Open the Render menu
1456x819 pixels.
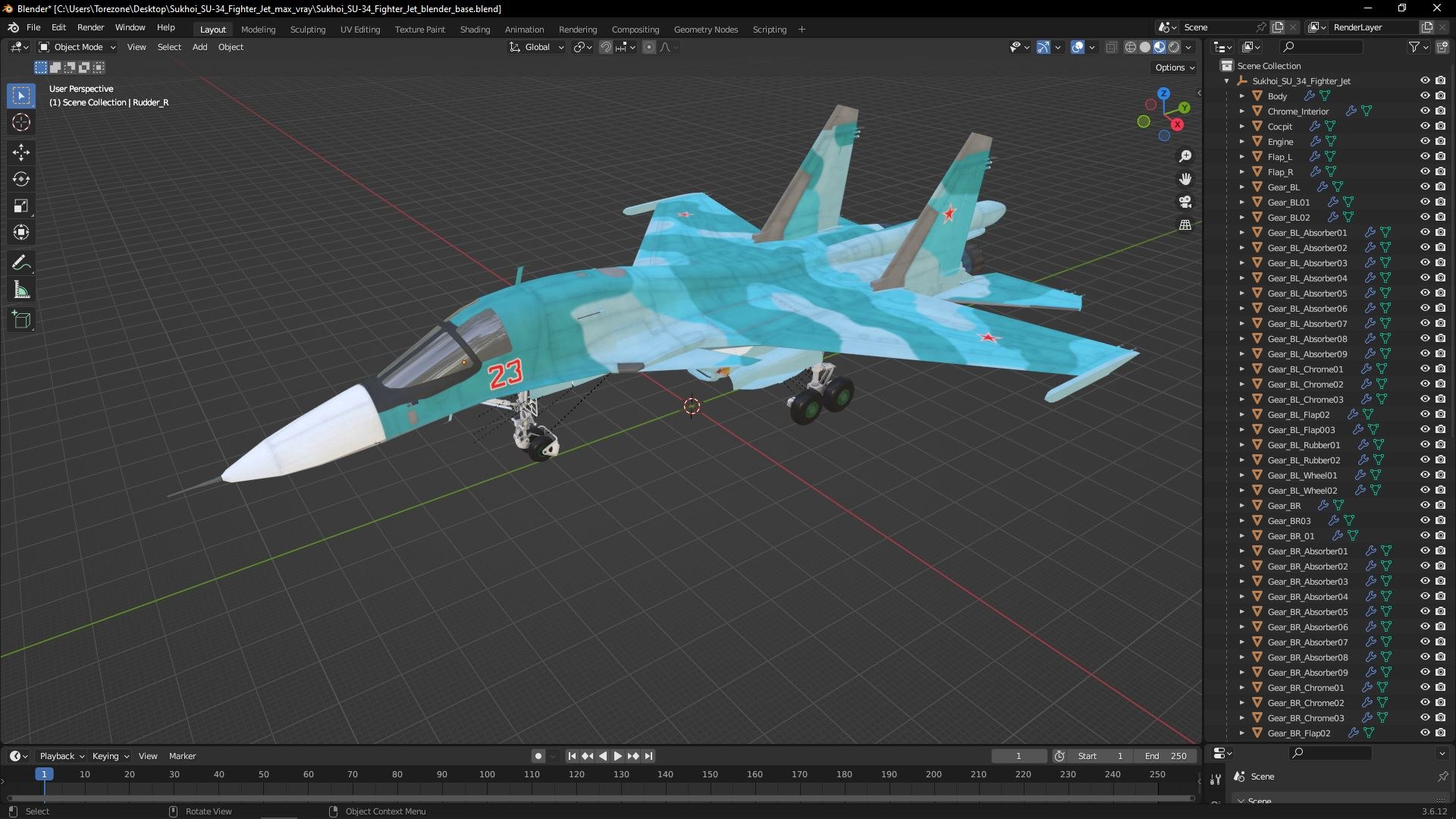(90, 27)
